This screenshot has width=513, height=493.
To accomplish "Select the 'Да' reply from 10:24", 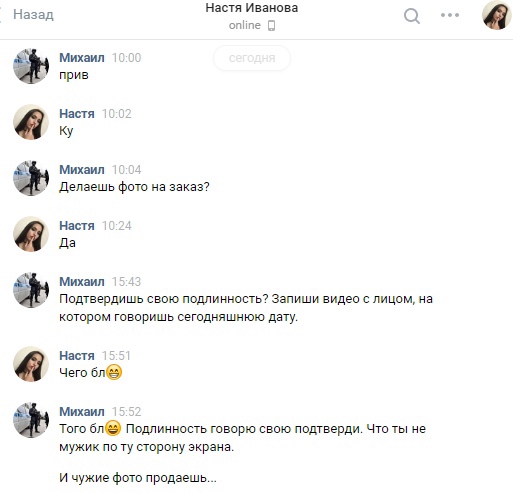I will pyautogui.click(x=67, y=243).
